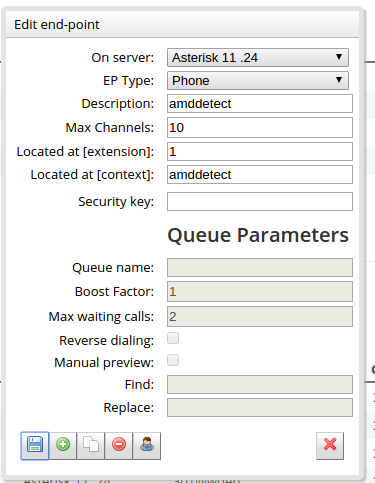Focus the Located at [extension] field
375x483 pixels.
pyautogui.click(x=260, y=152)
